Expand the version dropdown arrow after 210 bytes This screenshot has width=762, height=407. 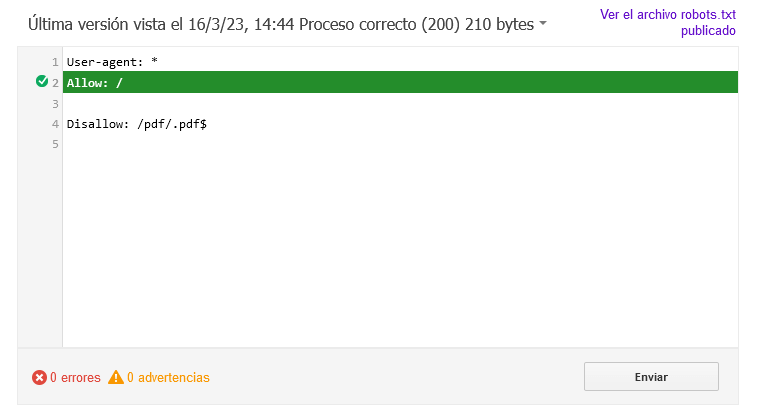543,23
